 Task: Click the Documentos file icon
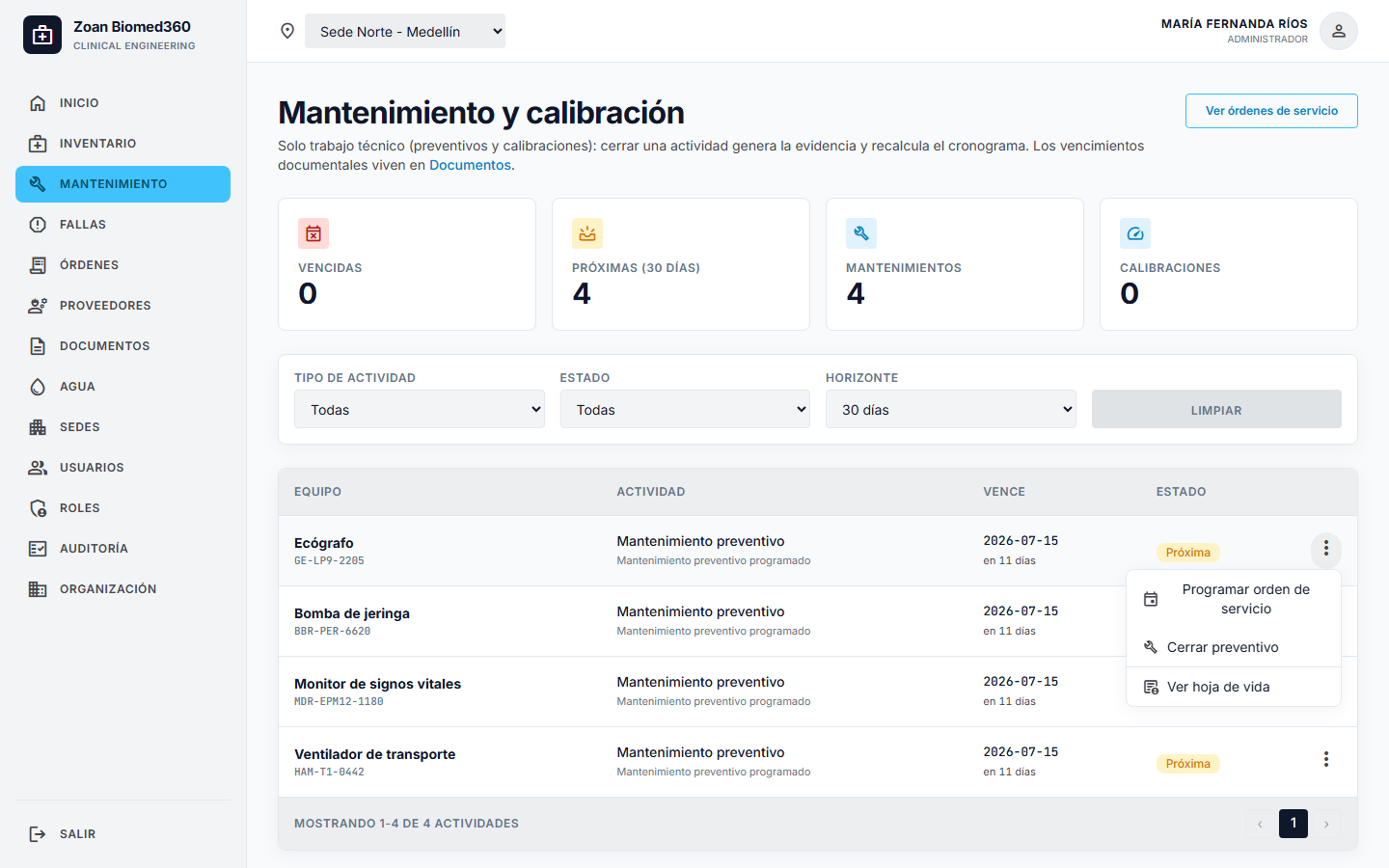[x=38, y=346]
